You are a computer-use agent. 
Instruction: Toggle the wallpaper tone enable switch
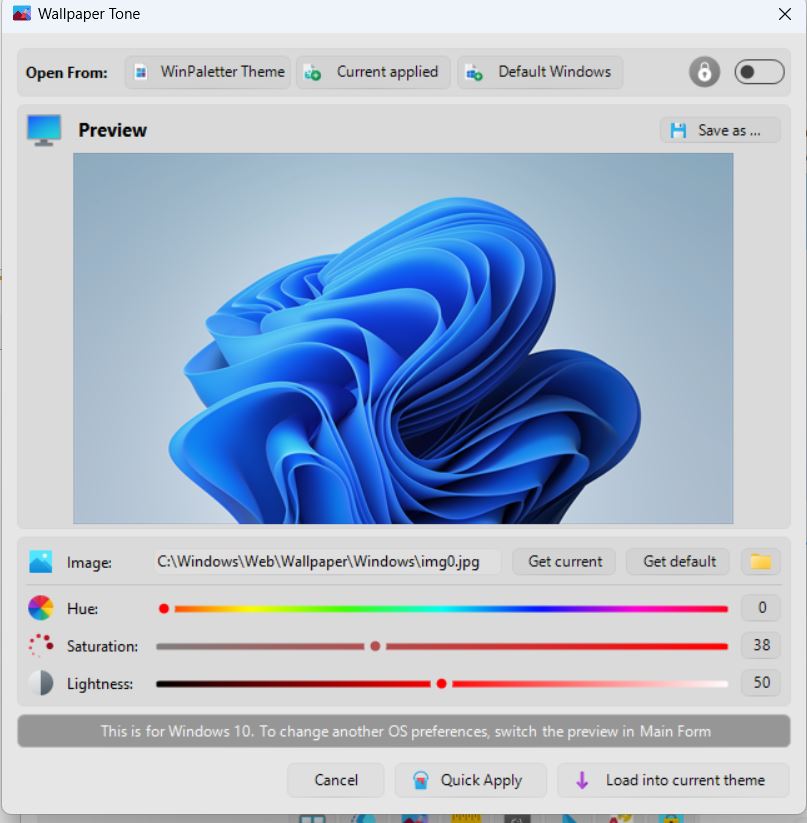click(759, 72)
